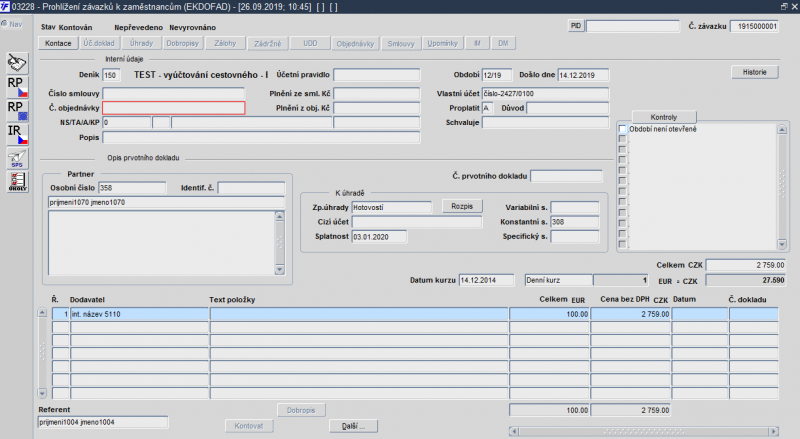
Task: Open the Úhrady tab
Action: coord(141,43)
